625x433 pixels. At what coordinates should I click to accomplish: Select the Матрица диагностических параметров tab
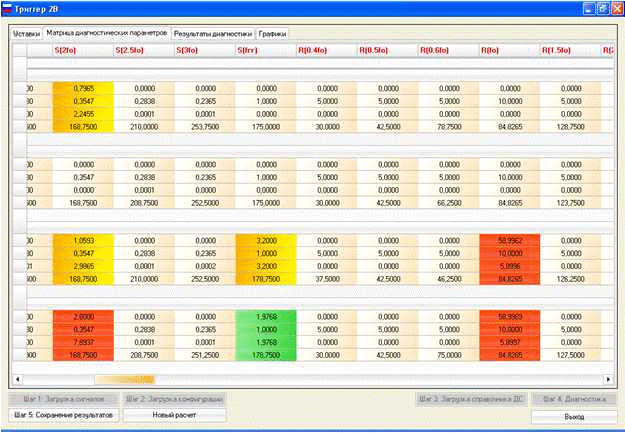[107, 33]
